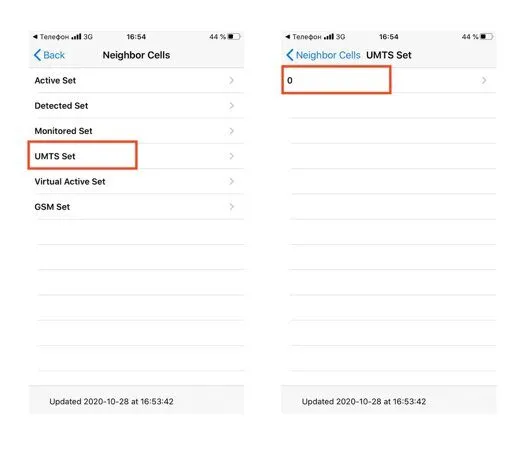Tap the Back chevron icon

coord(37,55)
